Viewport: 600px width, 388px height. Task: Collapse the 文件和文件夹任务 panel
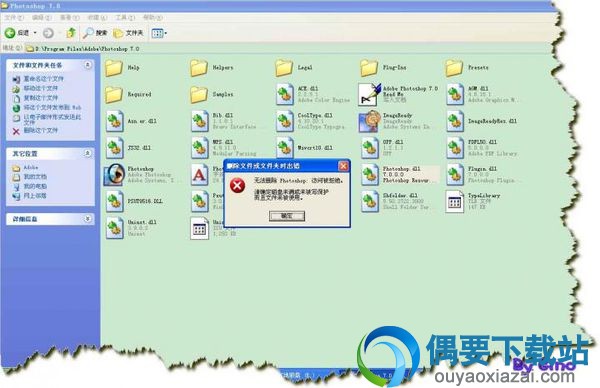coord(88,65)
